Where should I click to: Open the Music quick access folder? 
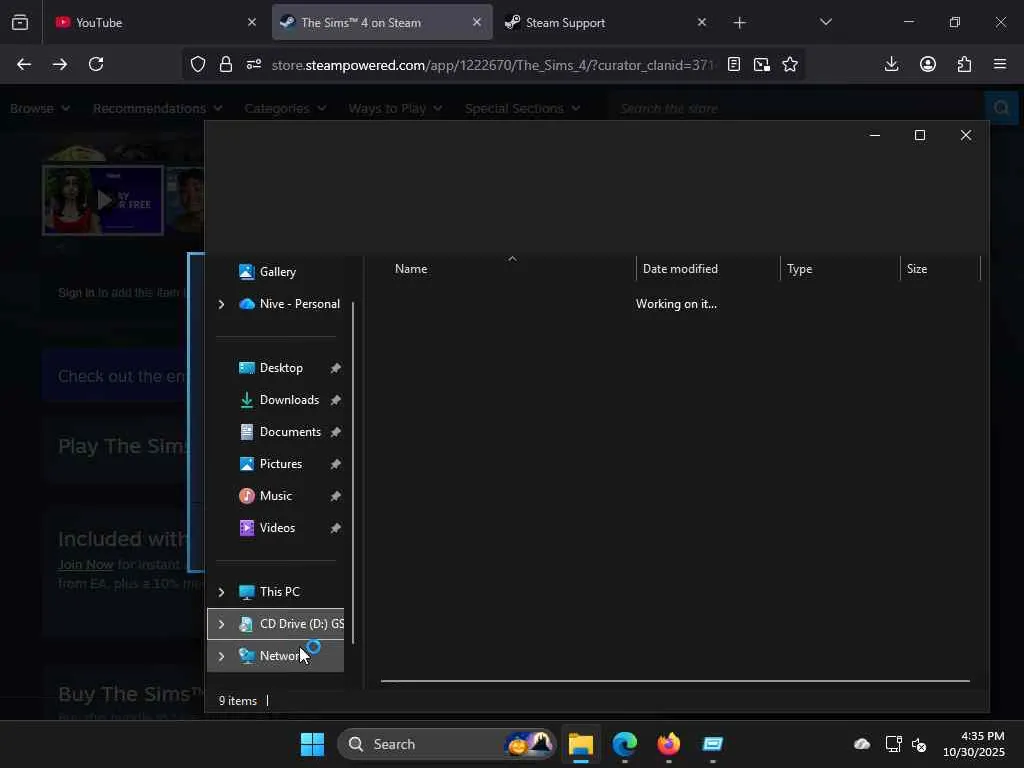click(x=276, y=496)
